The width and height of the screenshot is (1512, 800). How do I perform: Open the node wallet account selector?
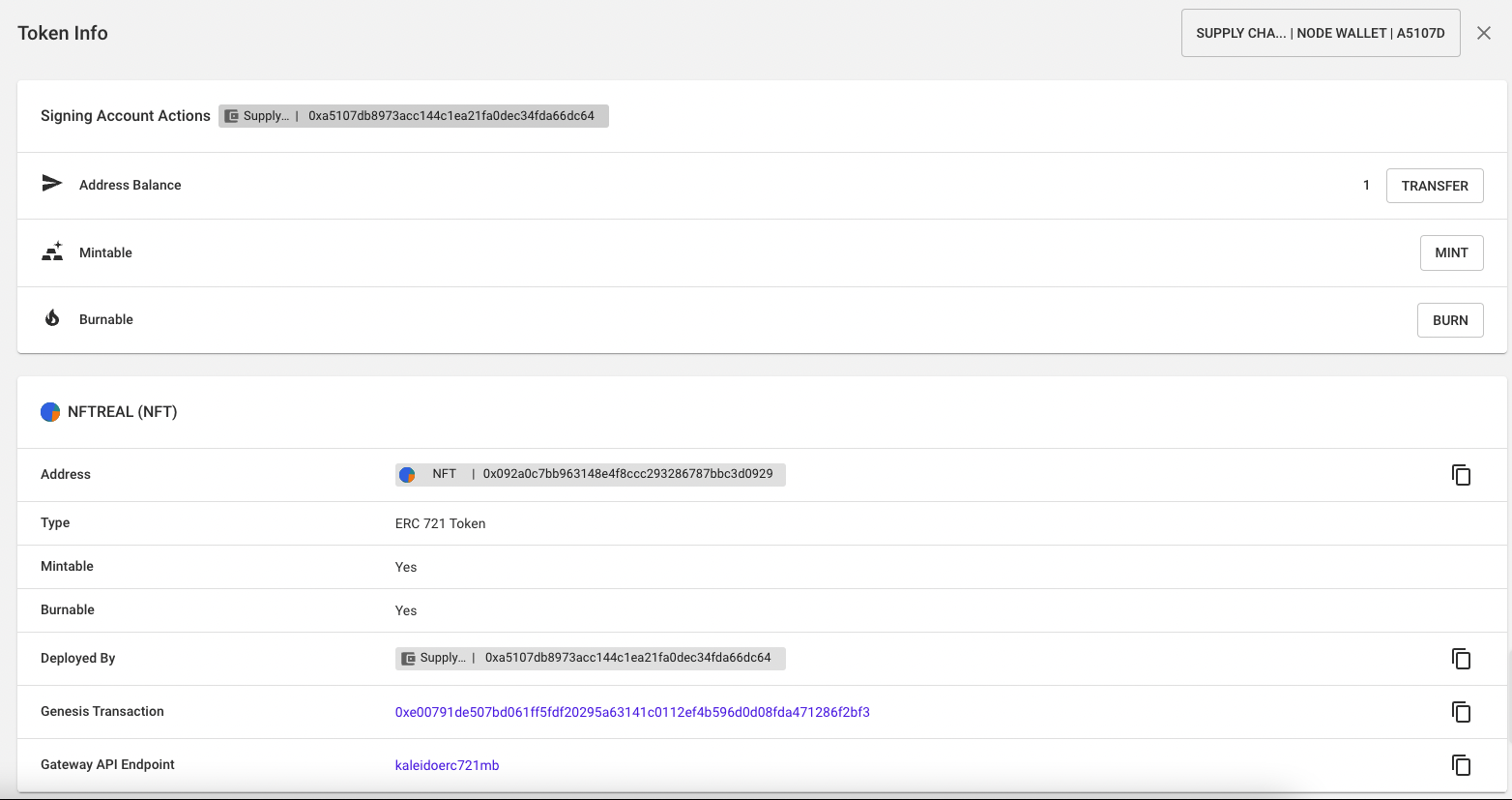coord(1320,33)
